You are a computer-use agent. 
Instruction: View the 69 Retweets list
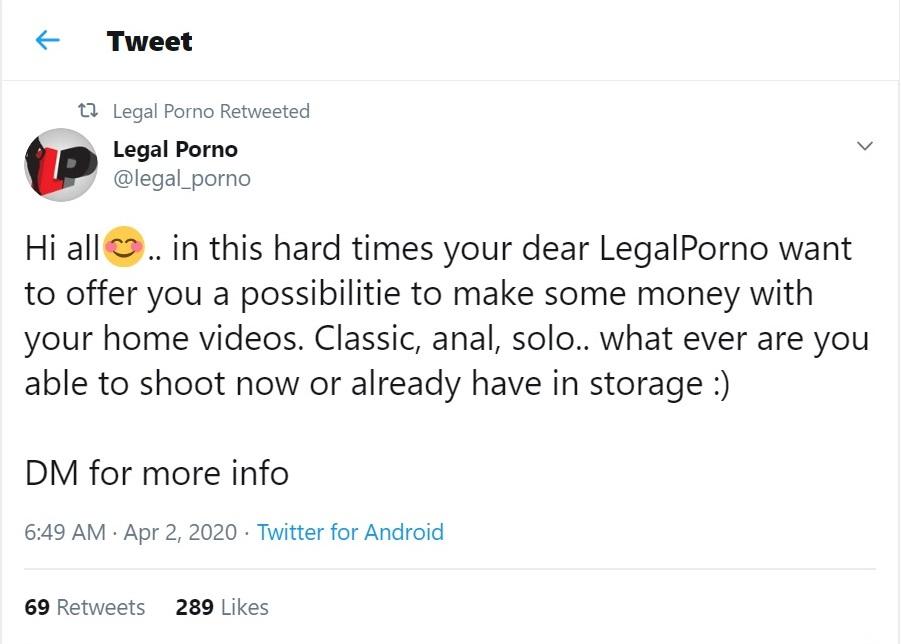[85, 607]
